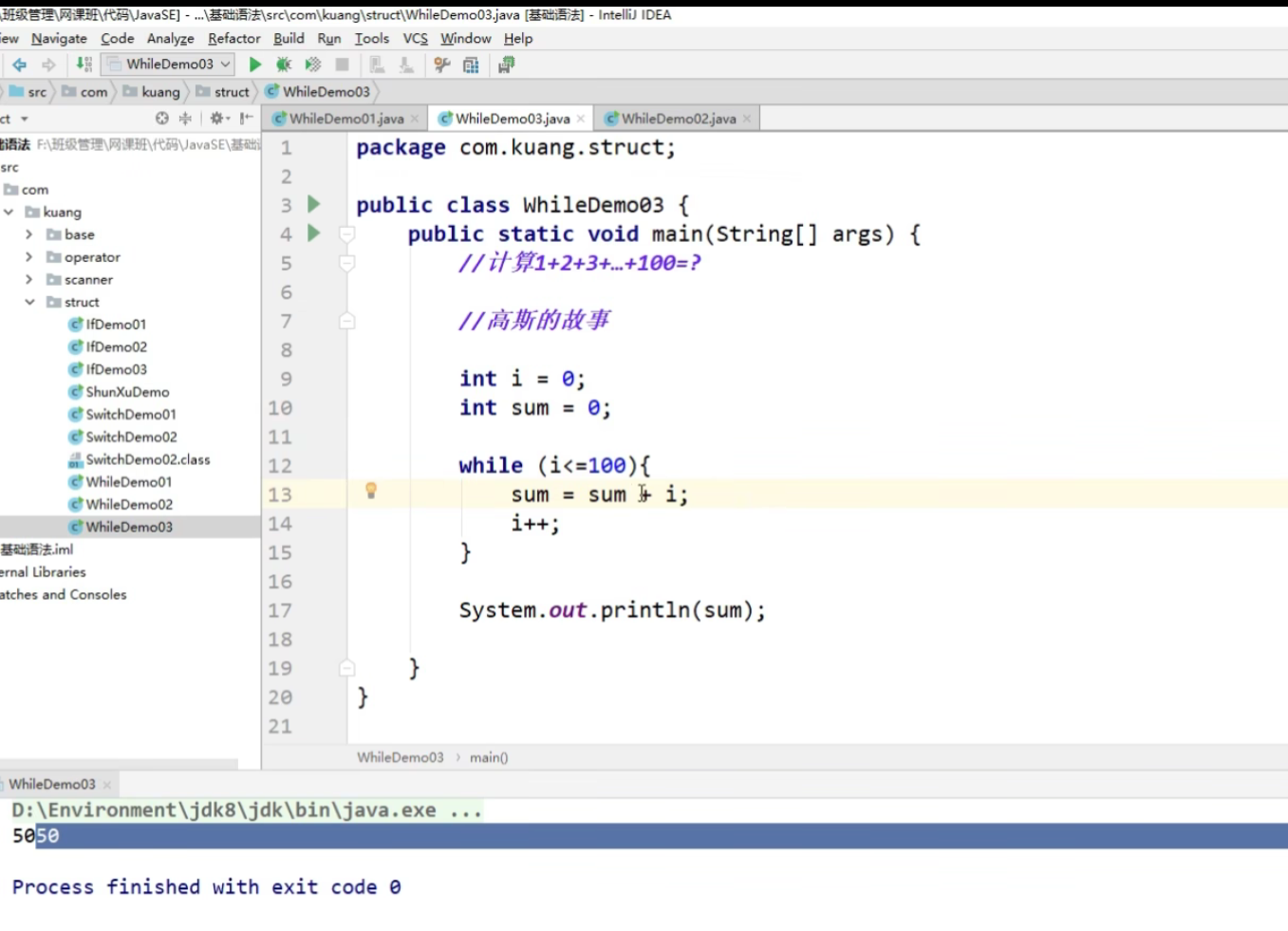Screen dimensions: 1288x931
Task: Expand the base package node
Action: coord(29,234)
